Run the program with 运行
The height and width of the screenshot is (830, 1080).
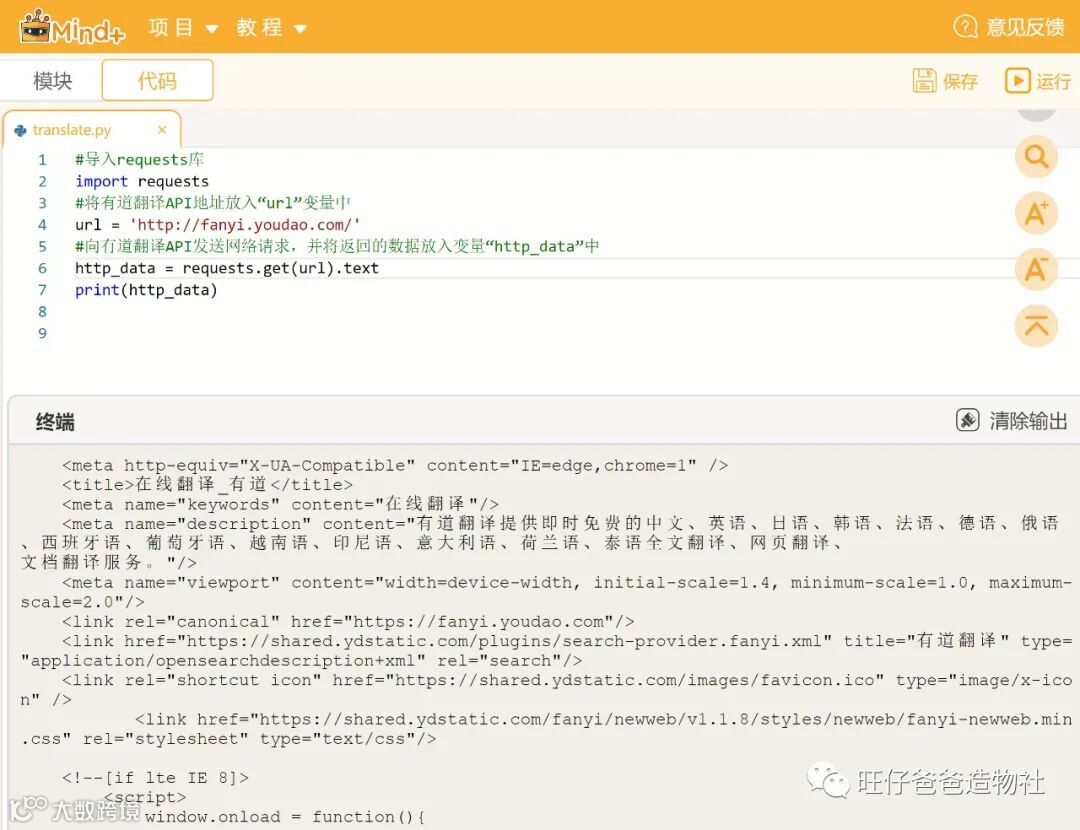coord(1038,81)
